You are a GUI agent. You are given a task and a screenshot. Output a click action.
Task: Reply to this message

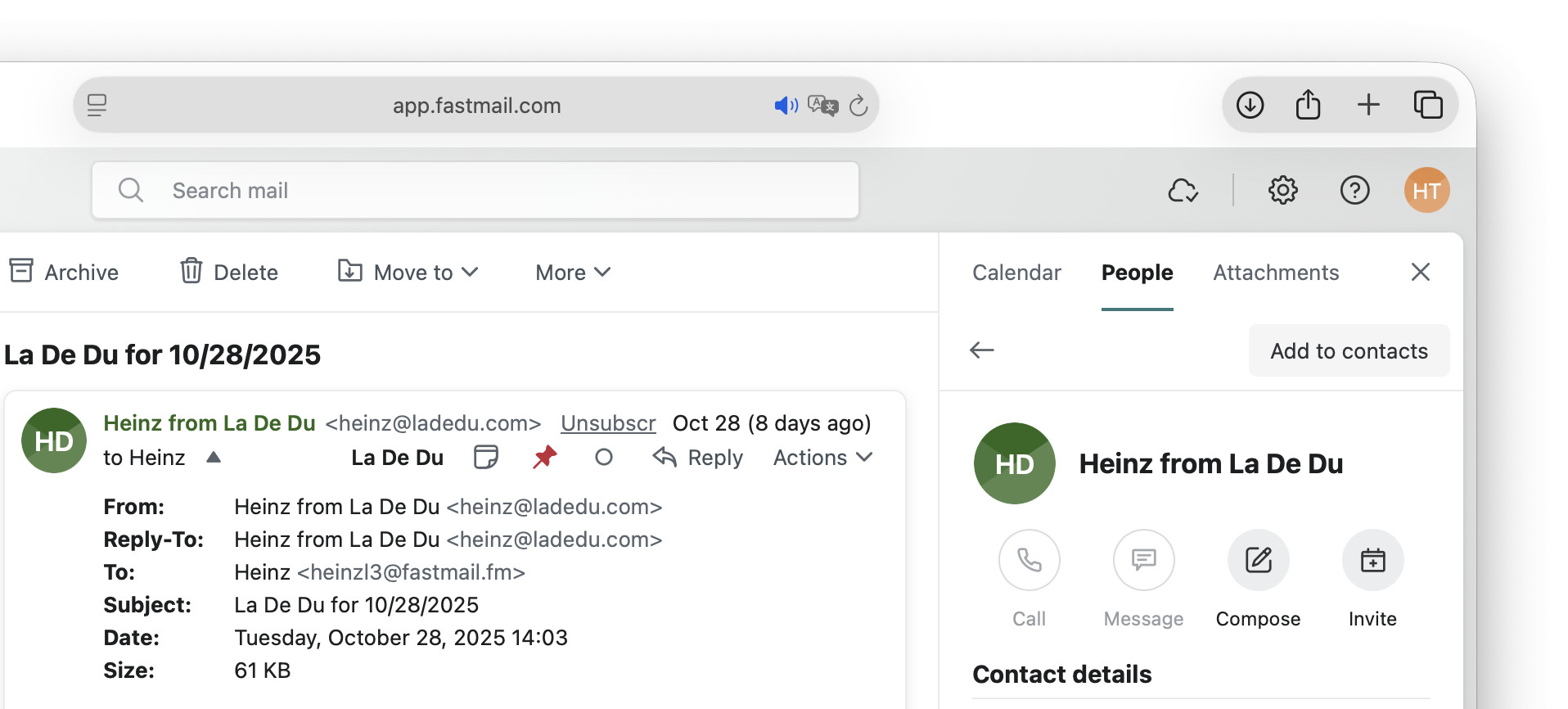click(697, 457)
